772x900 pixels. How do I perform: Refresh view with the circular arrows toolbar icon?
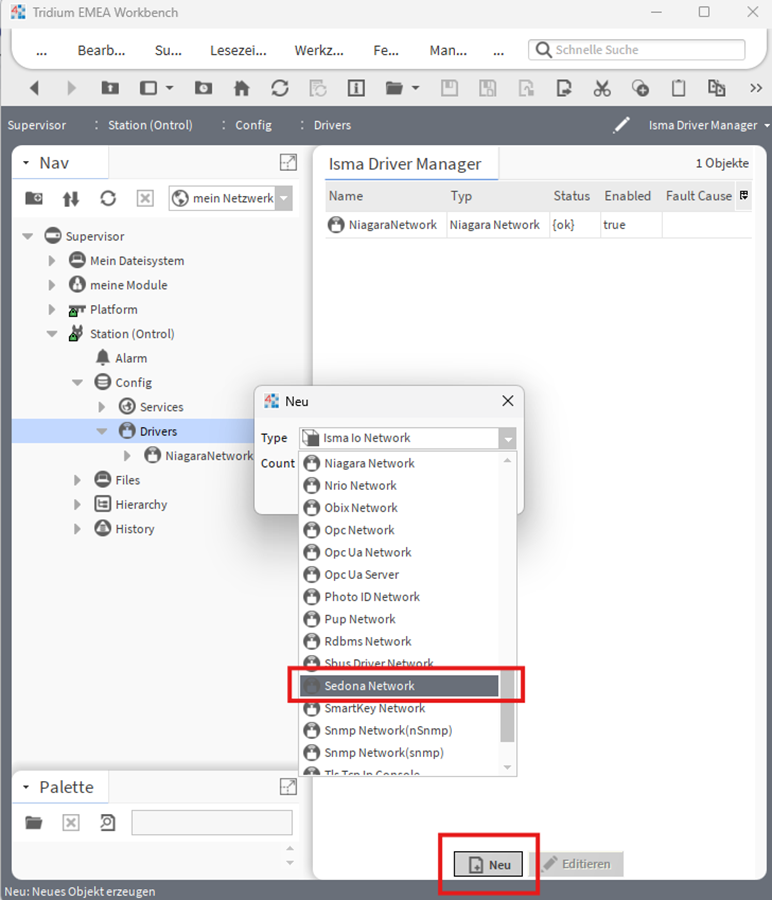(x=280, y=88)
